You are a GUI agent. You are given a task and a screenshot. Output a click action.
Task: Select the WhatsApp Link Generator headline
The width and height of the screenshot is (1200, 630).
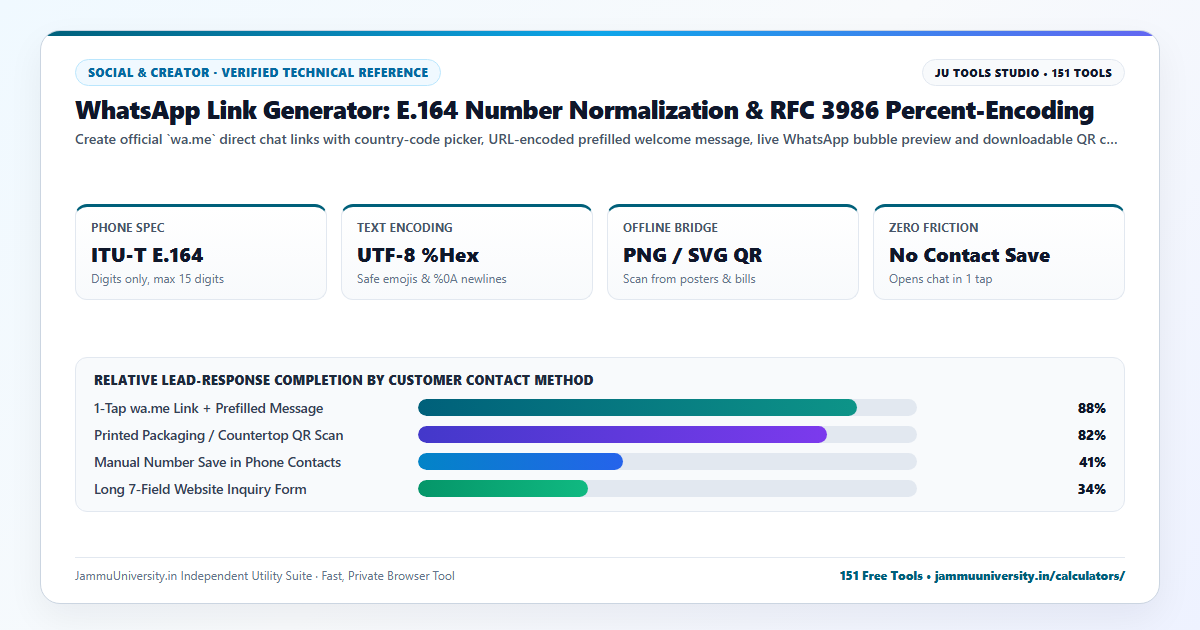(585, 110)
